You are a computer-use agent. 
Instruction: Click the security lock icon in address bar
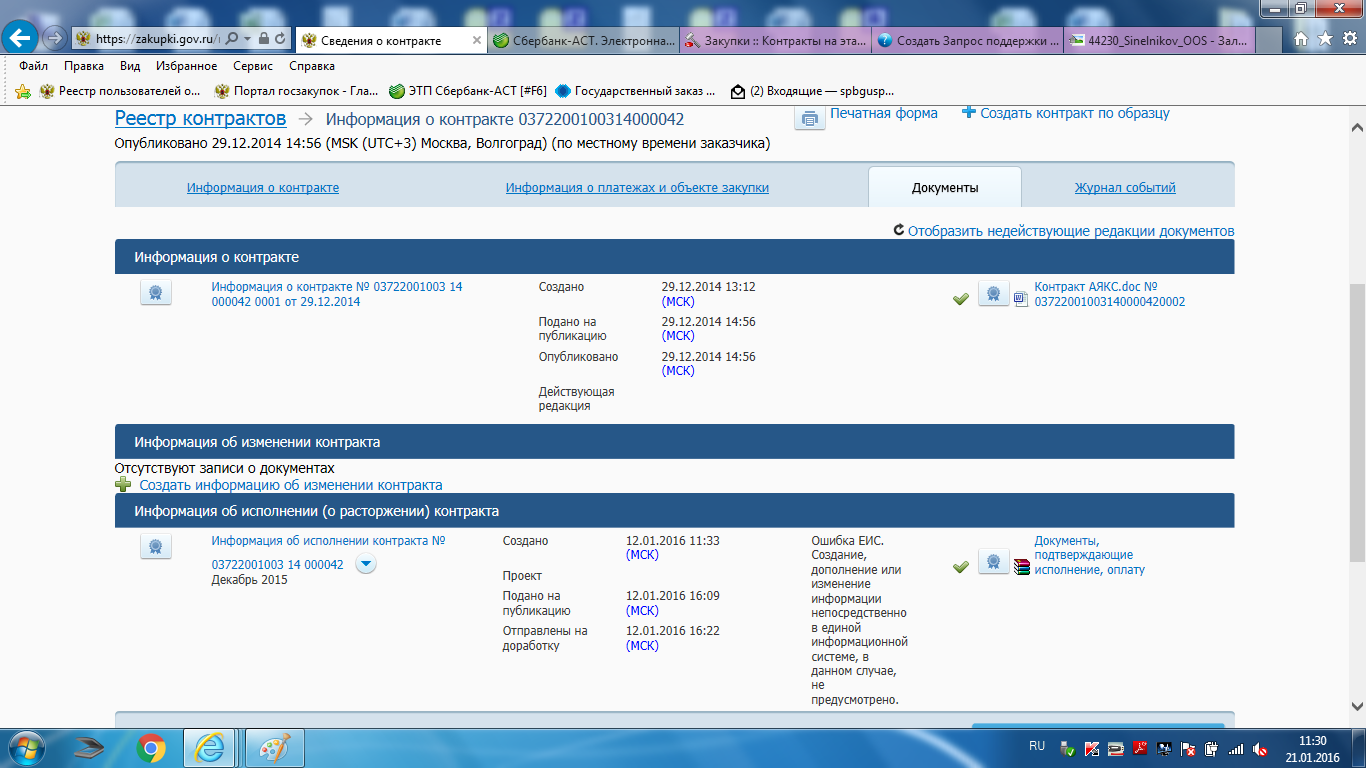[263, 39]
